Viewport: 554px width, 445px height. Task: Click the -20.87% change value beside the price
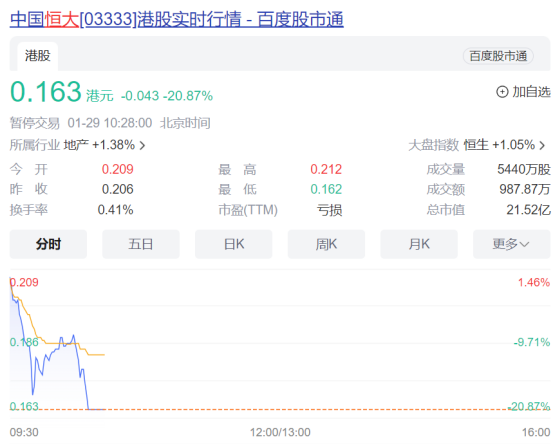pos(188,96)
